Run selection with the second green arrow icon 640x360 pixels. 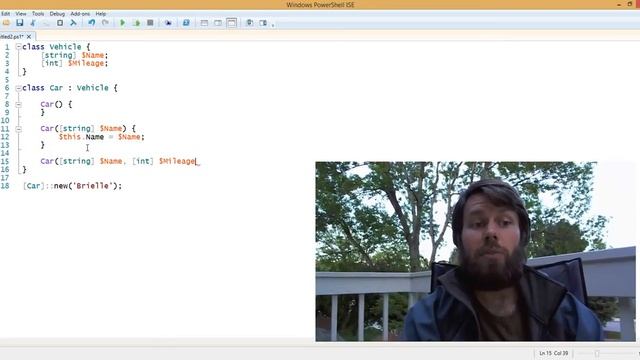tap(136, 23)
